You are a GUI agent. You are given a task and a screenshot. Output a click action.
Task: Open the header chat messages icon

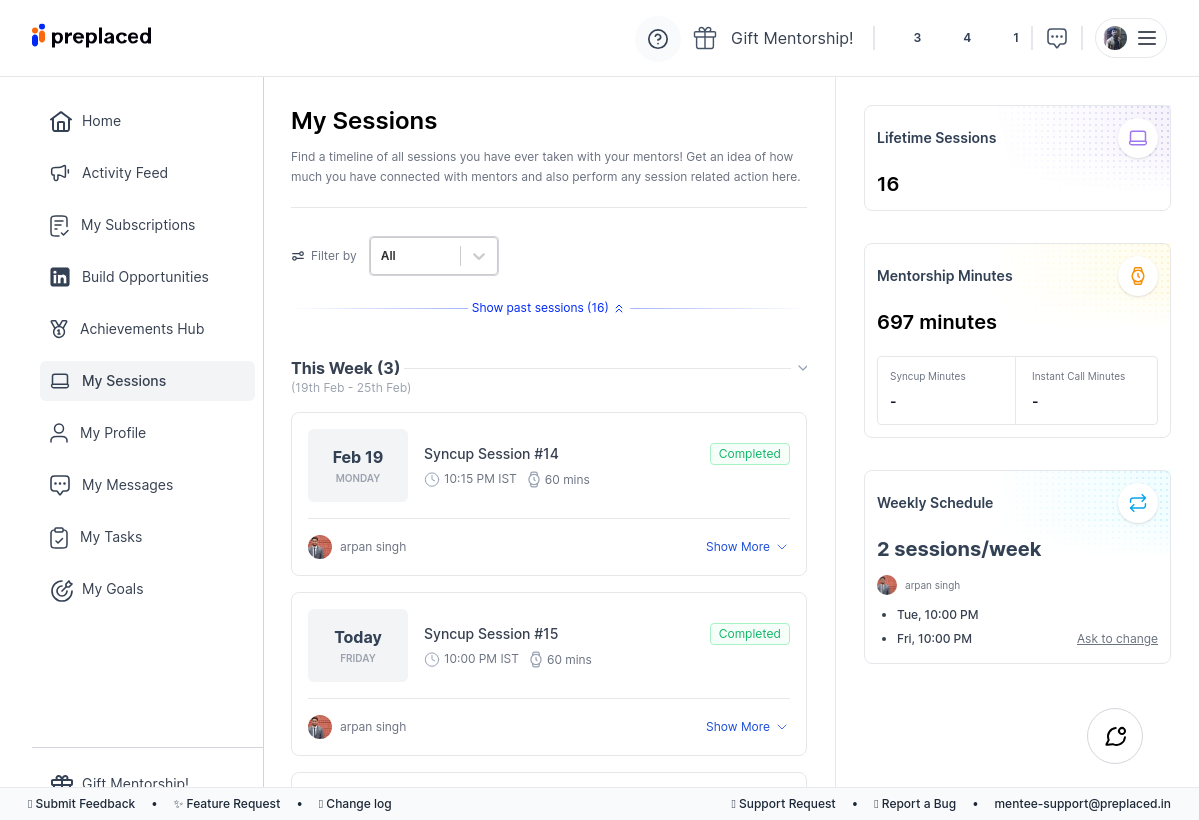1057,38
